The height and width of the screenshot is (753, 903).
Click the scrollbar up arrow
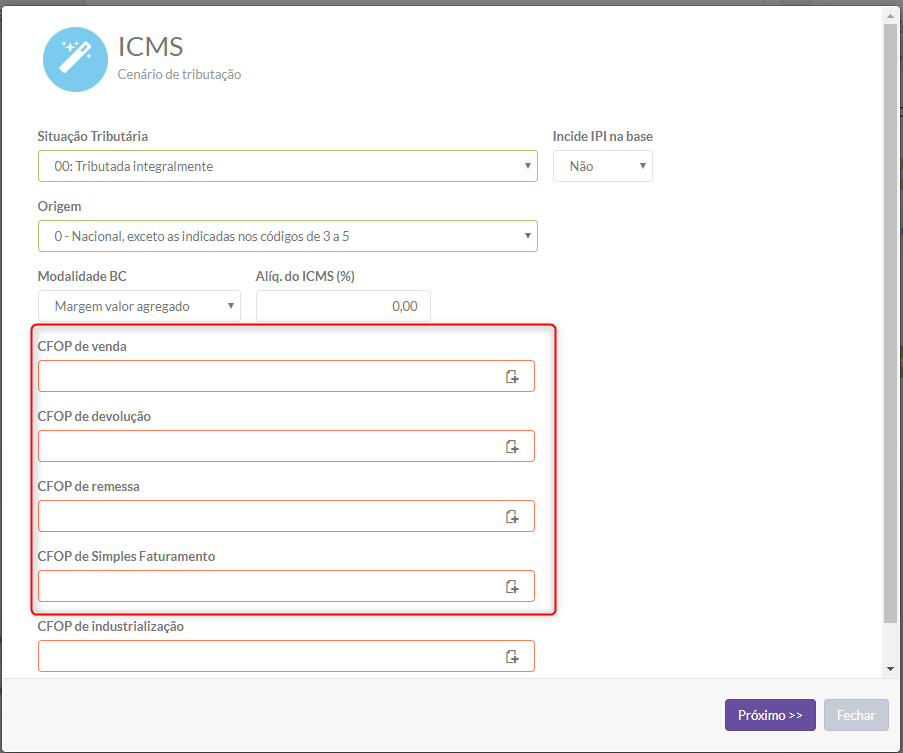890,16
